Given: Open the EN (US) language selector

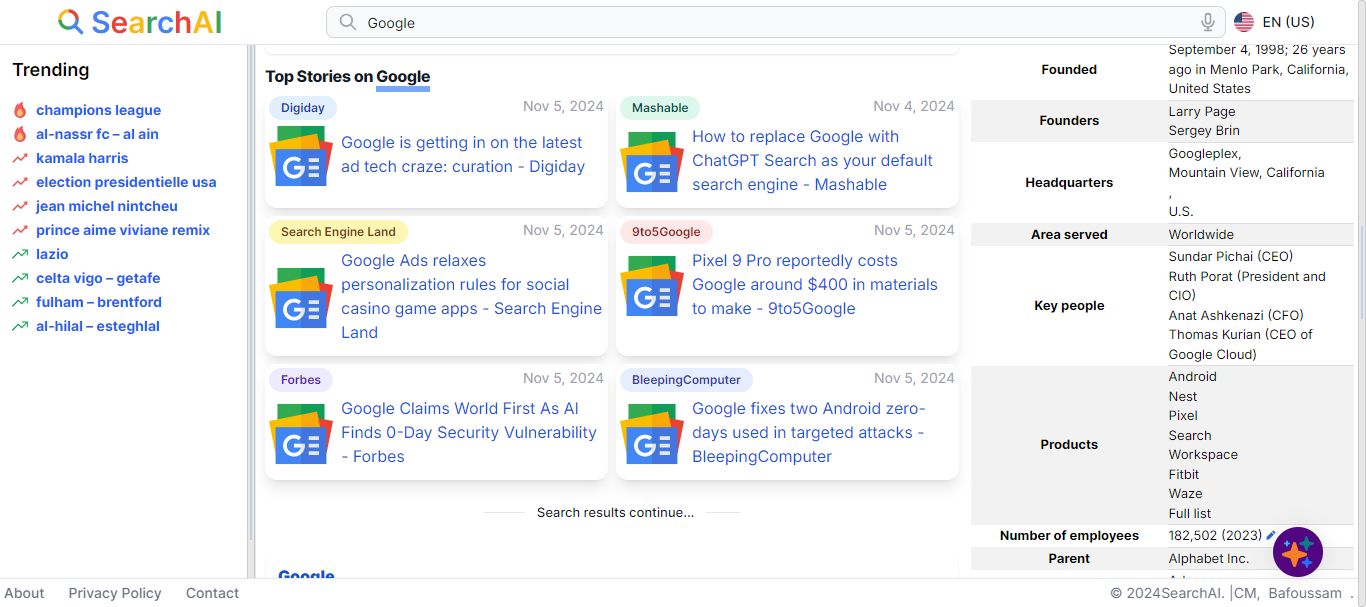Looking at the screenshot, I should [1275, 22].
